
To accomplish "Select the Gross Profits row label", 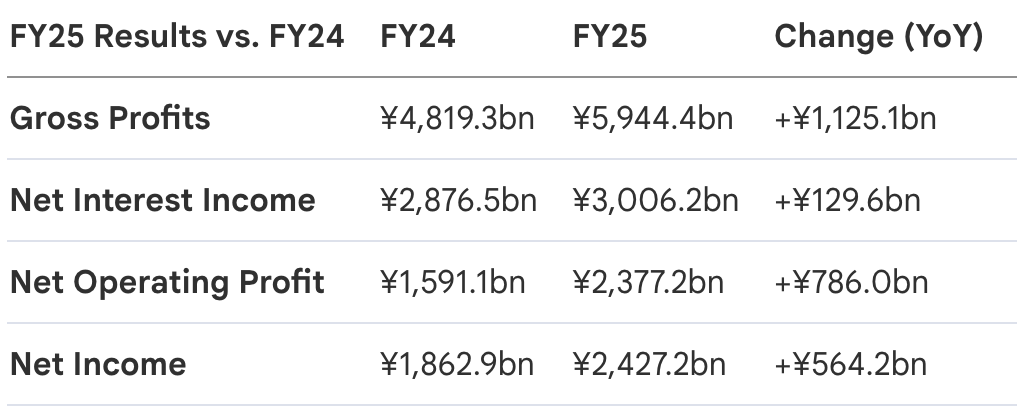I will click(110, 118).
